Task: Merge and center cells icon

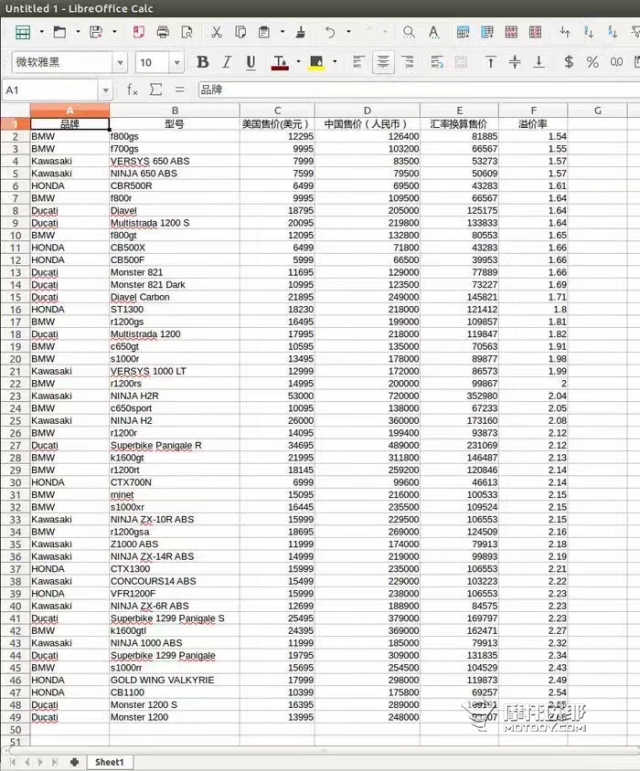Action: (x=461, y=62)
